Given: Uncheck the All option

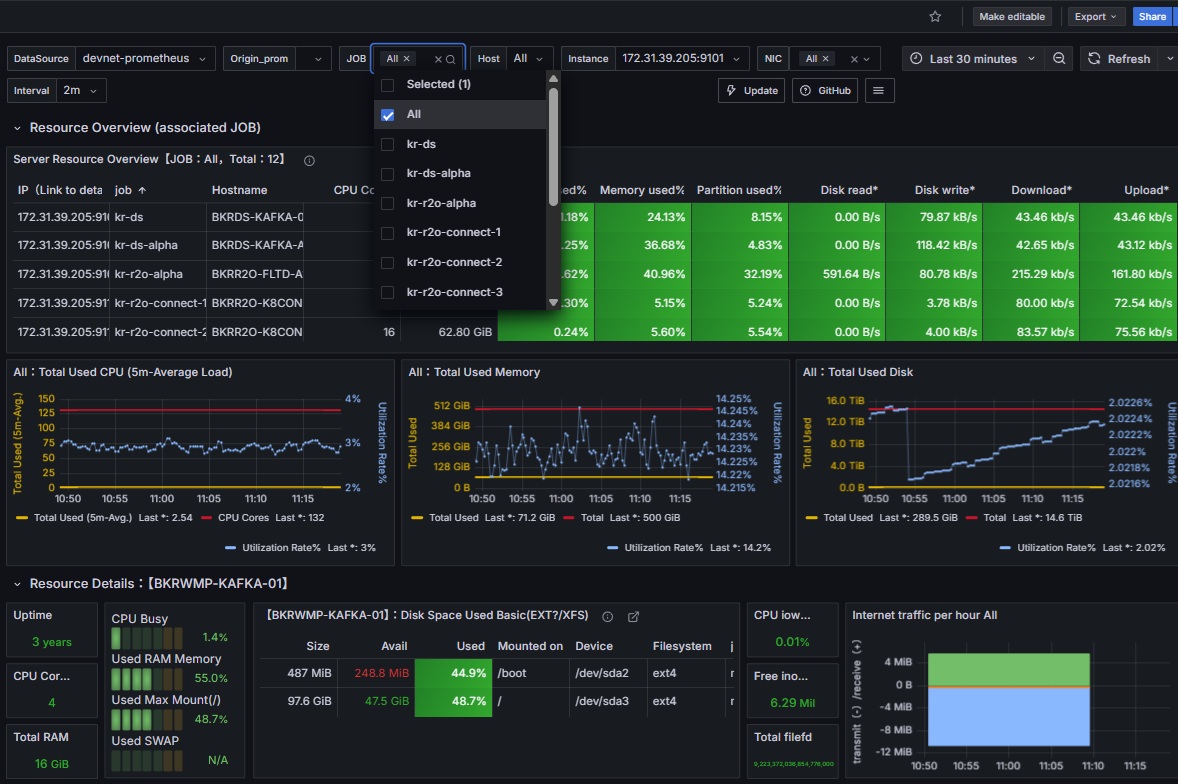Looking at the screenshot, I should (x=388, y=115).
